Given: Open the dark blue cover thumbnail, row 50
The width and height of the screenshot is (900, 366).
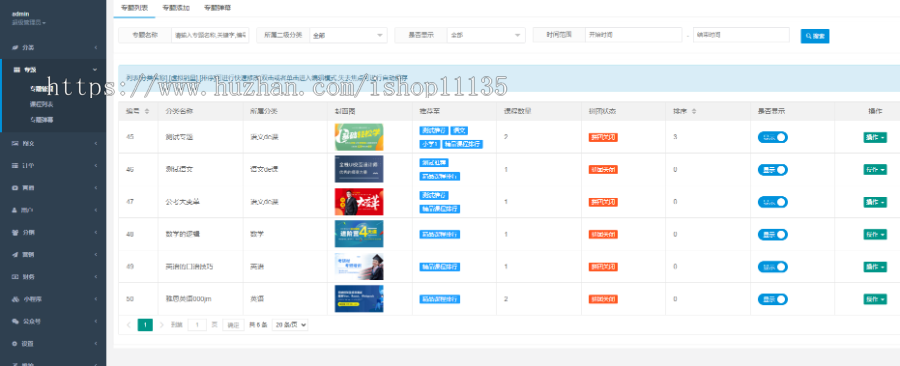Looking at the screenshot, I should 359,299.
